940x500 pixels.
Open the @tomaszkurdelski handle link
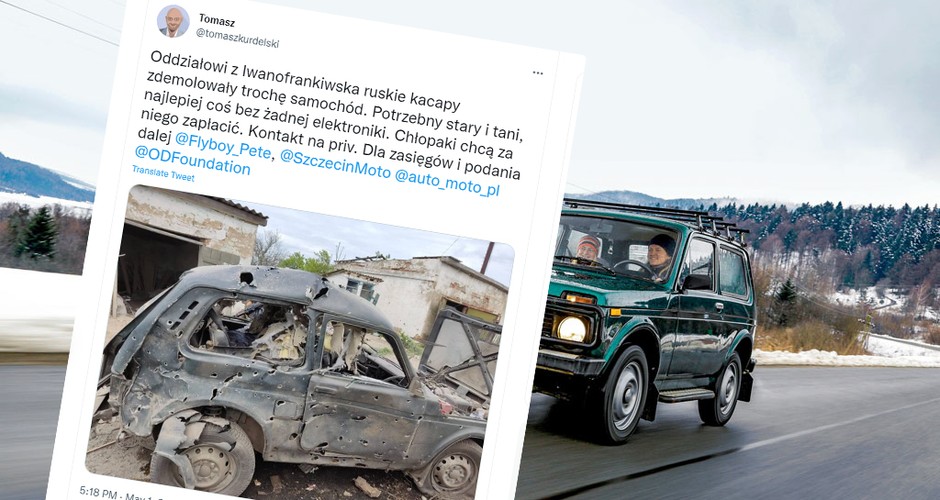coord(237,38)
